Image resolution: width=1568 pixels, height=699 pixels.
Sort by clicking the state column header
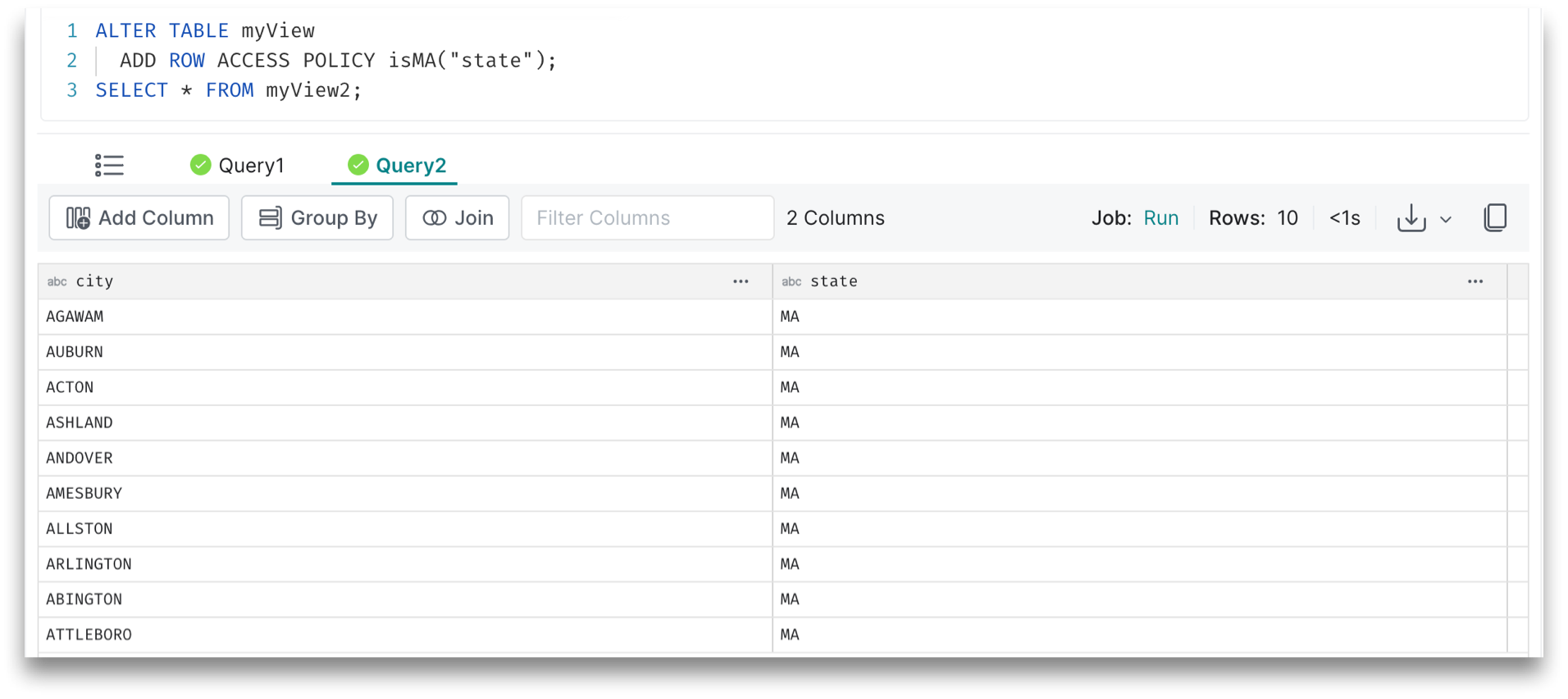833,281
